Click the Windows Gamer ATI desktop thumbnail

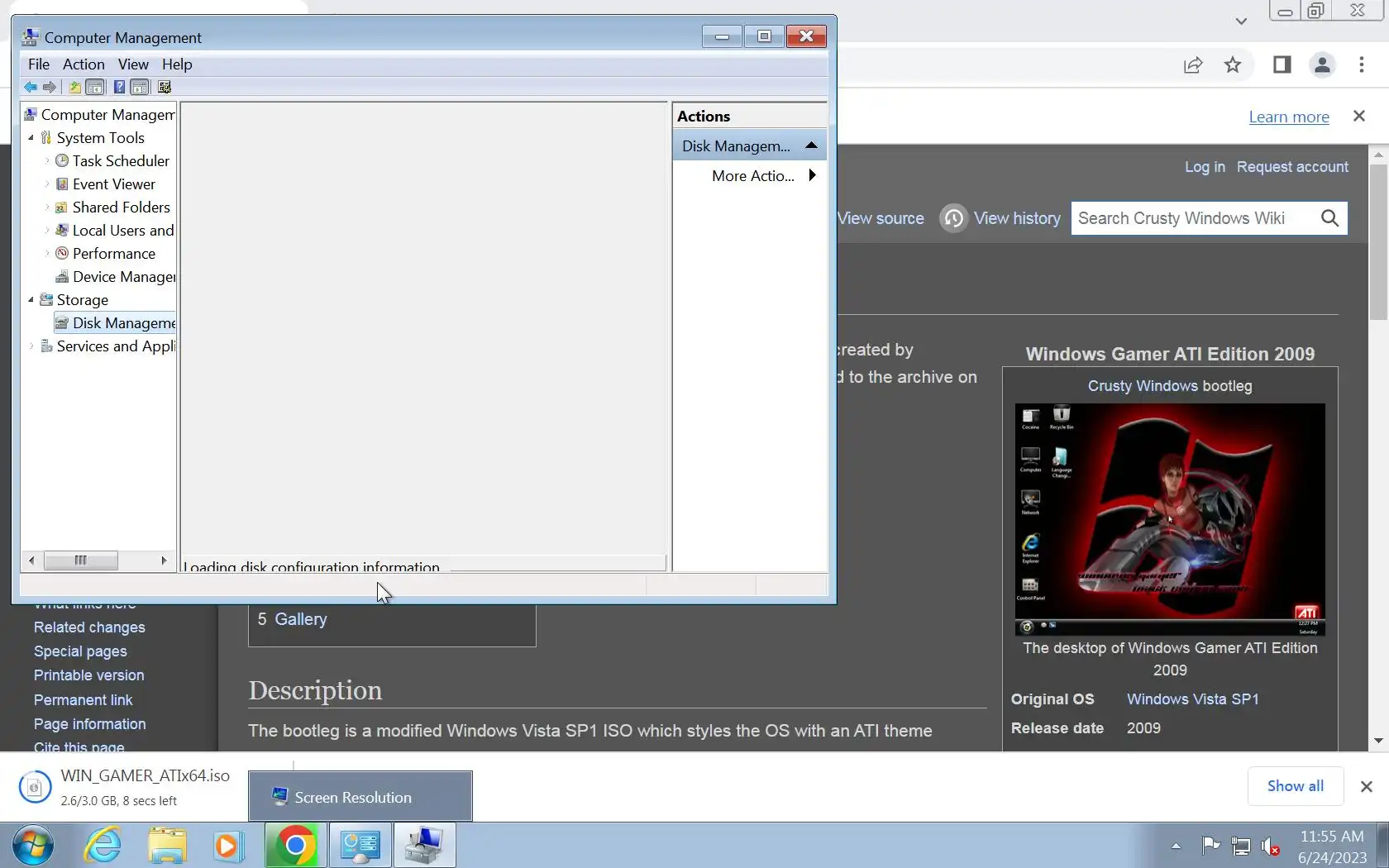[x=1170, y=519]
